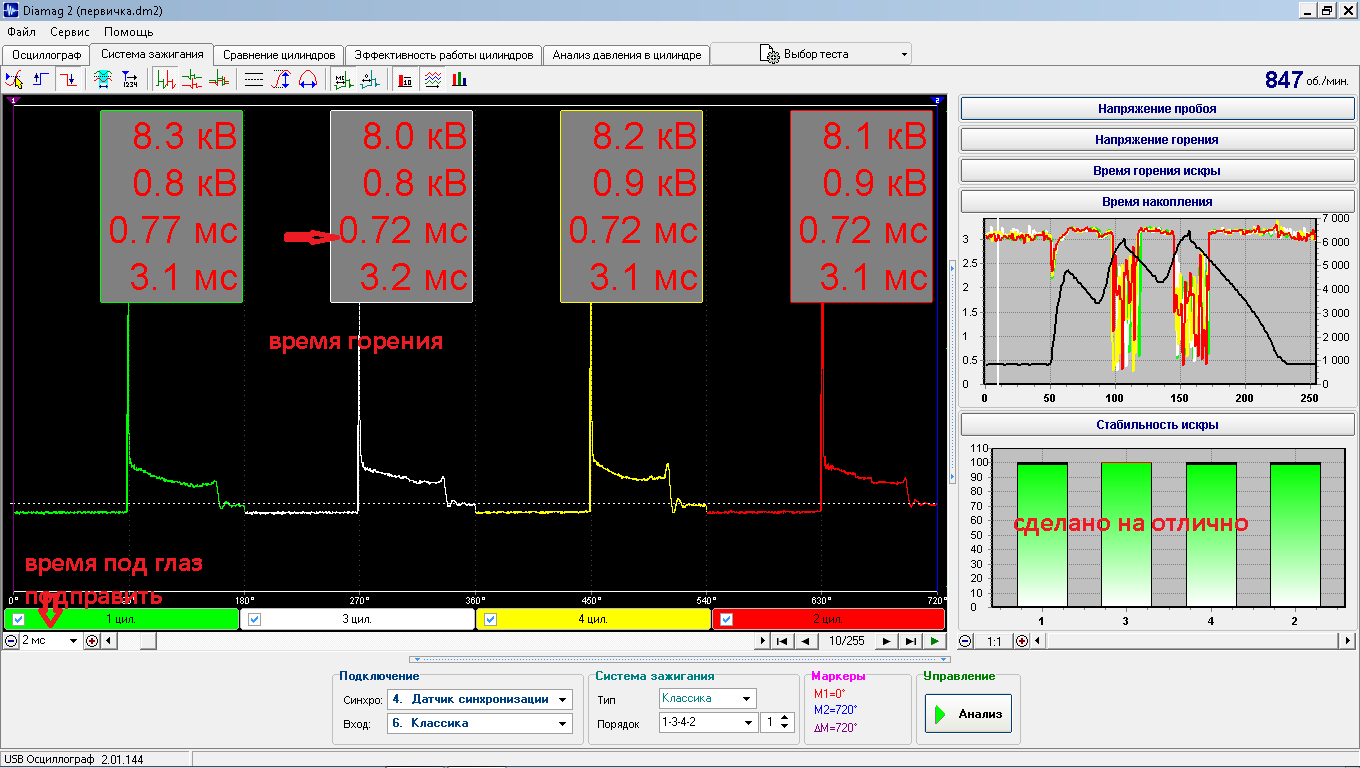
Task: Start playback with the green play arrow
Action: [x=934, y=641]
